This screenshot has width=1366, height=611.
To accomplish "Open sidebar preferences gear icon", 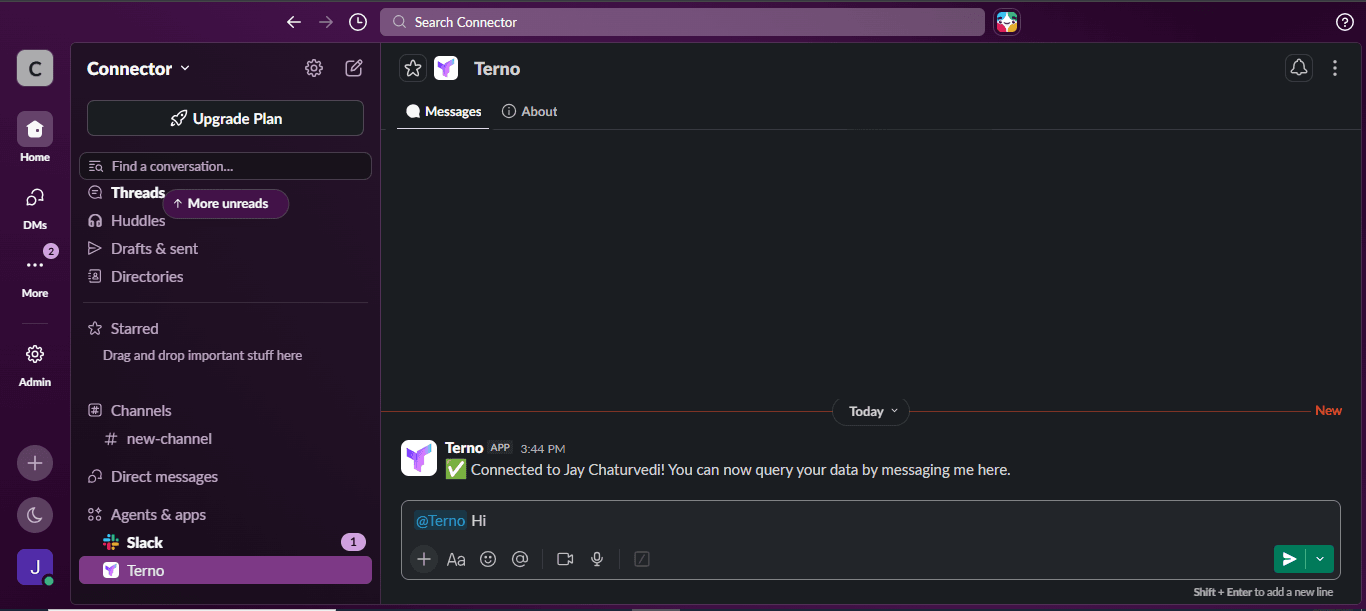I will (x=314, y=68).
